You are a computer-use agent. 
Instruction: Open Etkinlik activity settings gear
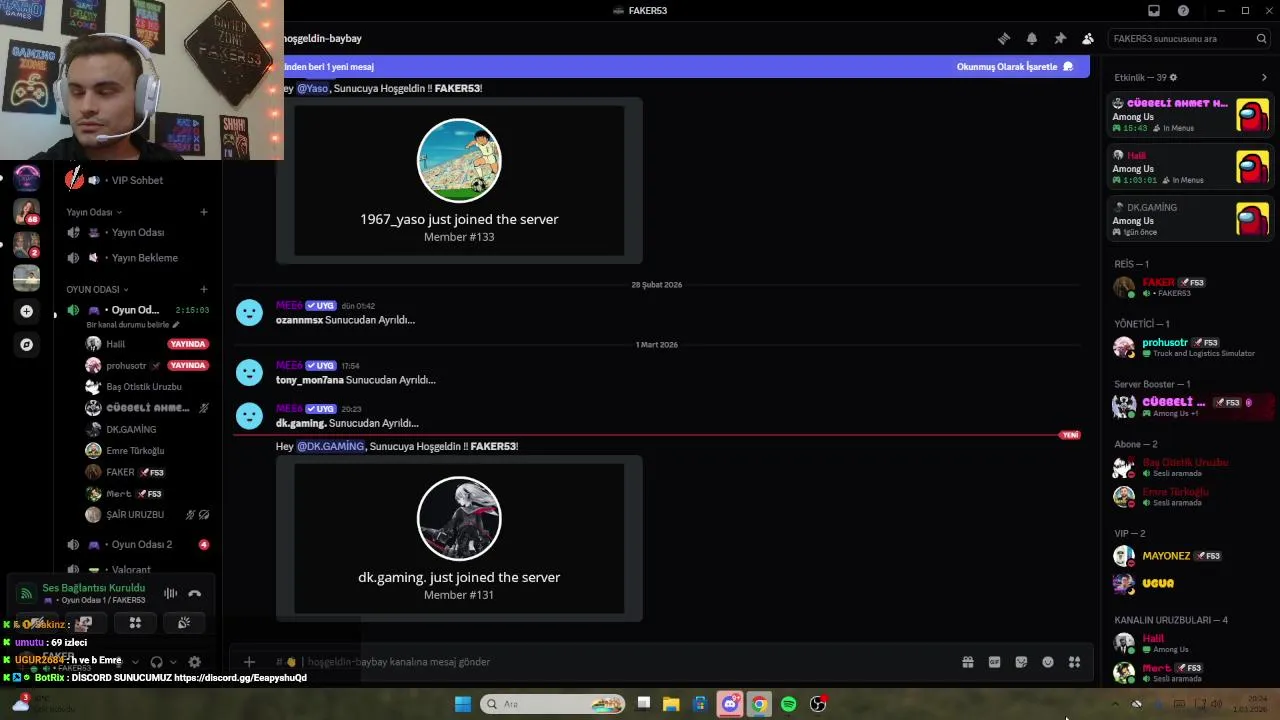tap(1173, 78)
